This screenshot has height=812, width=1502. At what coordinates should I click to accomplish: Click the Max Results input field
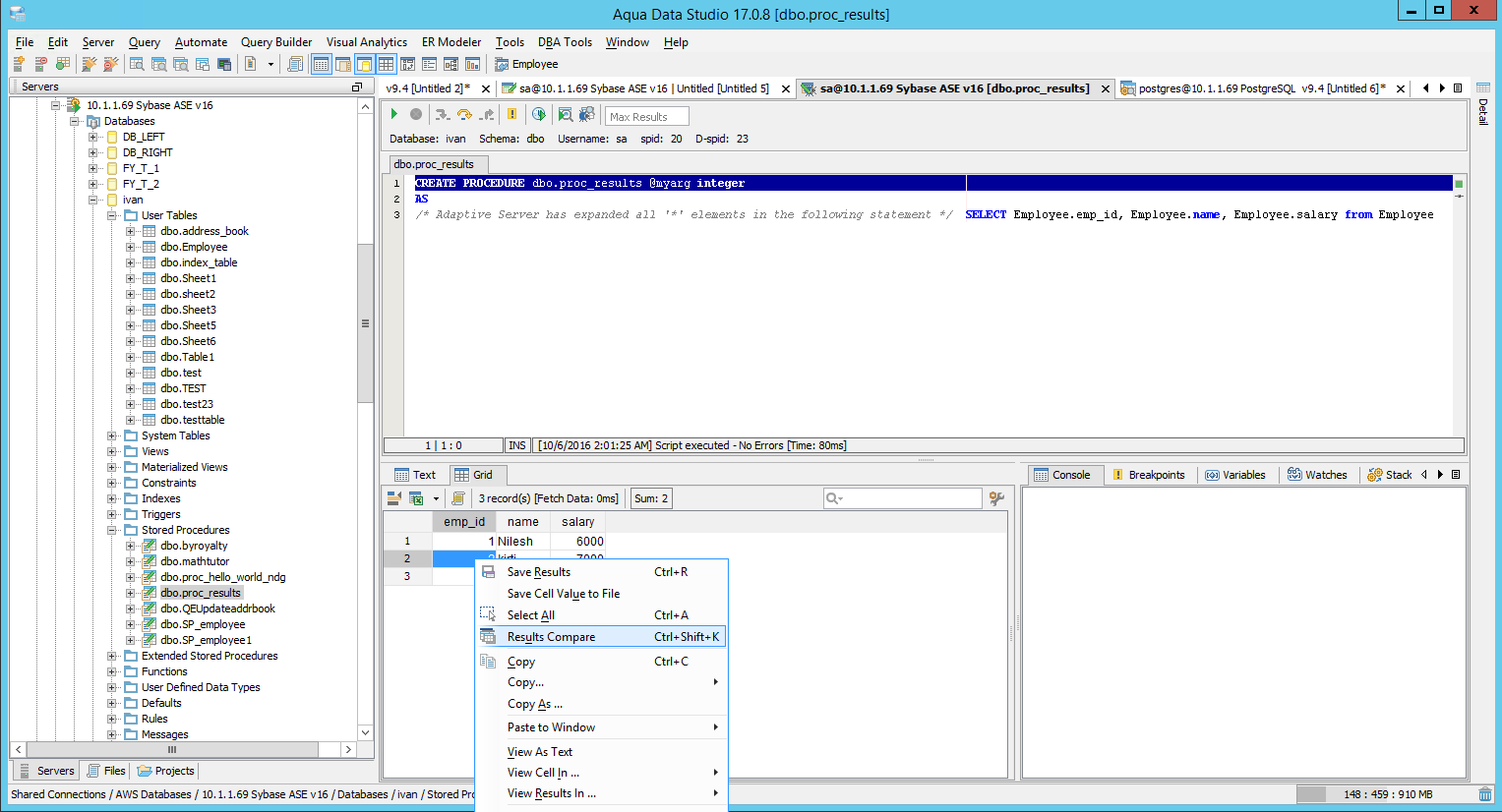click(646, 116)
